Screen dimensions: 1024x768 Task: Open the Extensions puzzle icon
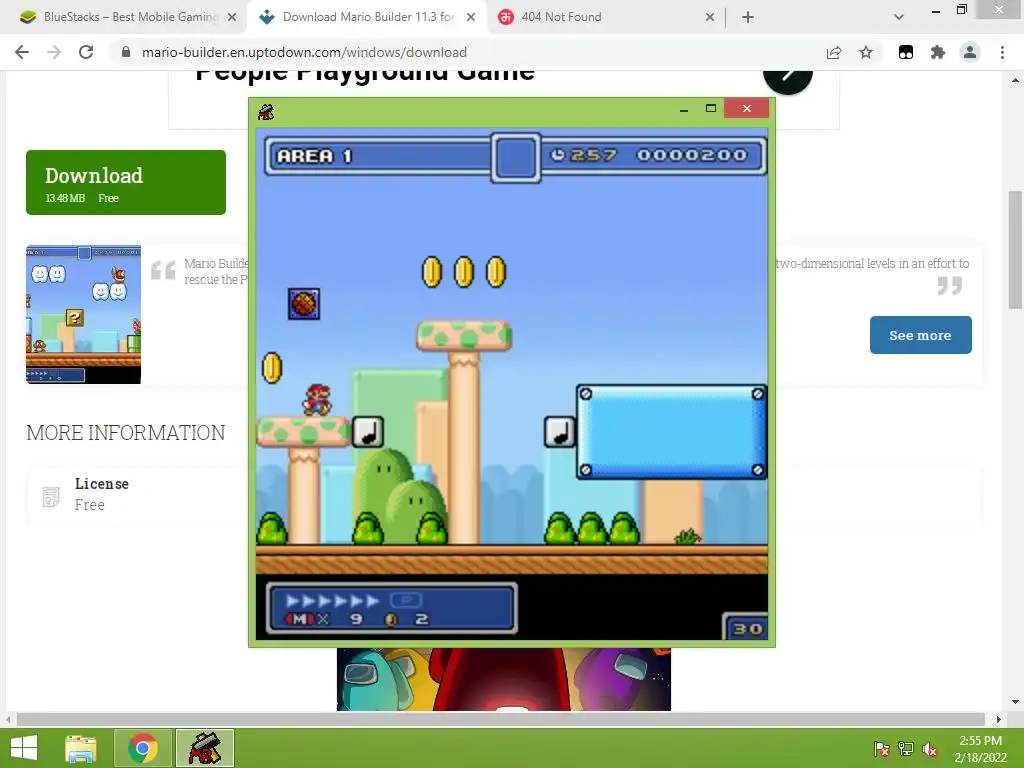pyautogui.click(x=938, y=52)
